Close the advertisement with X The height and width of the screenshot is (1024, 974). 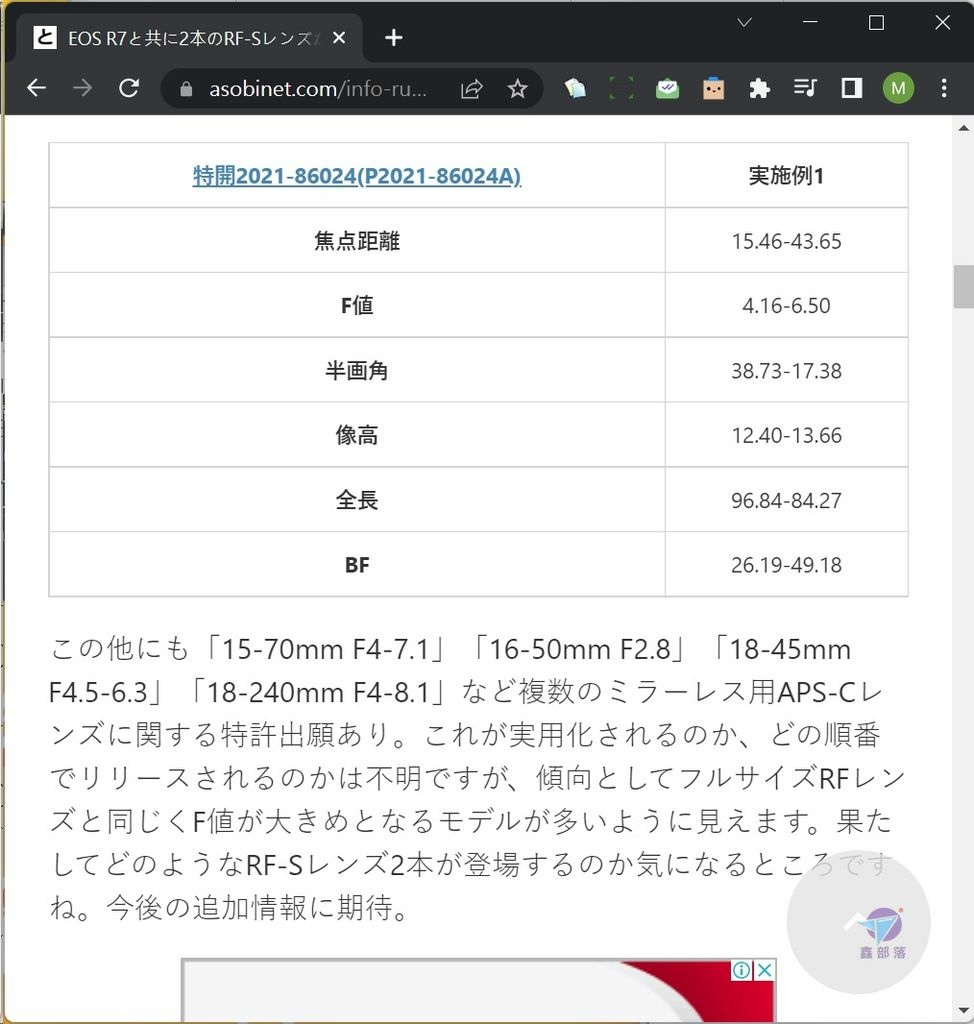tap(764, 970)
